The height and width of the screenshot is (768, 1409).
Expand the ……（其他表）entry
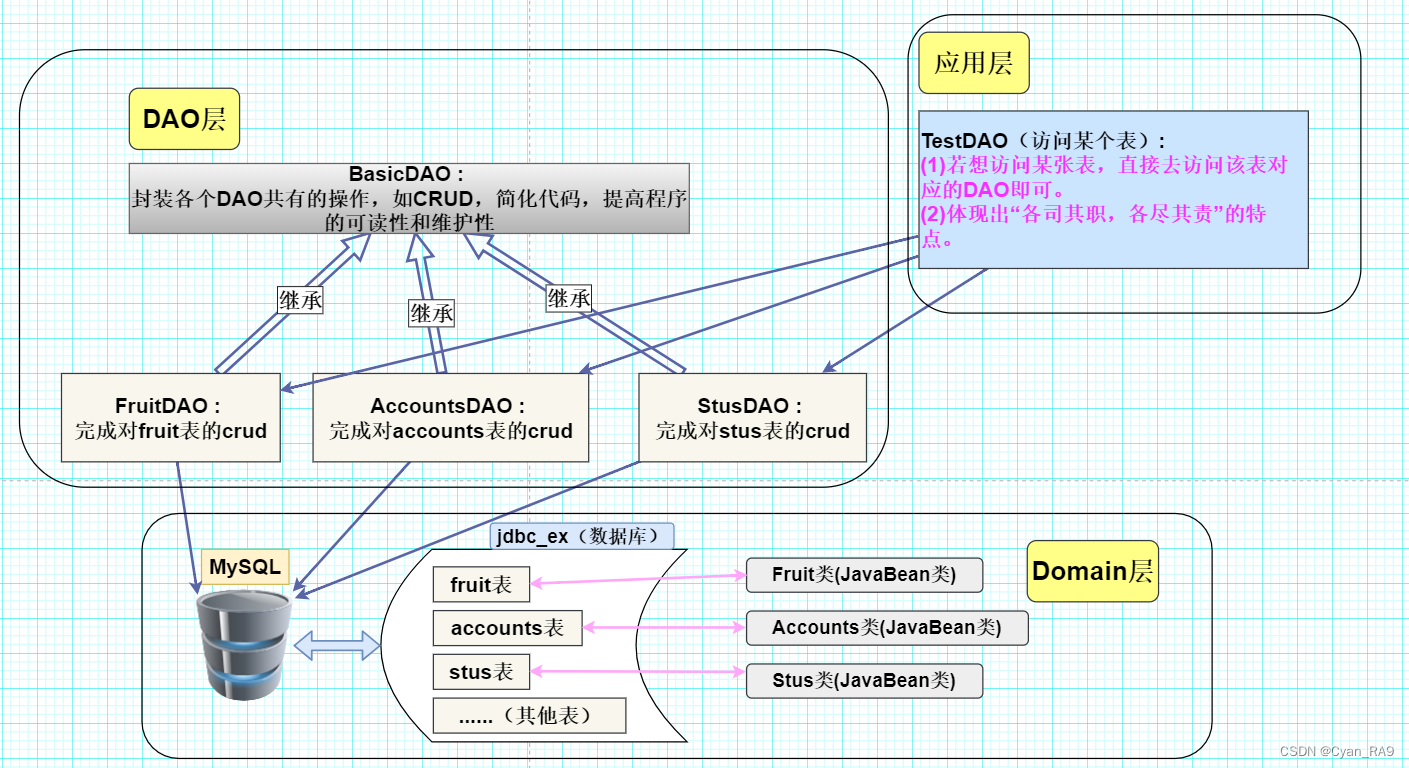tap(529, 715)
